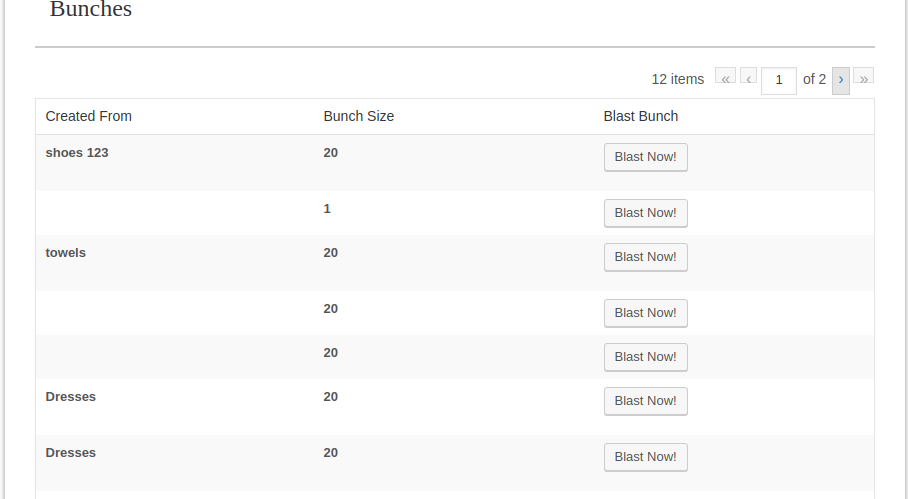This screenshot has height=499, width=908.
Task: Sort by Bunch Size column header
Action: point(359,116)
